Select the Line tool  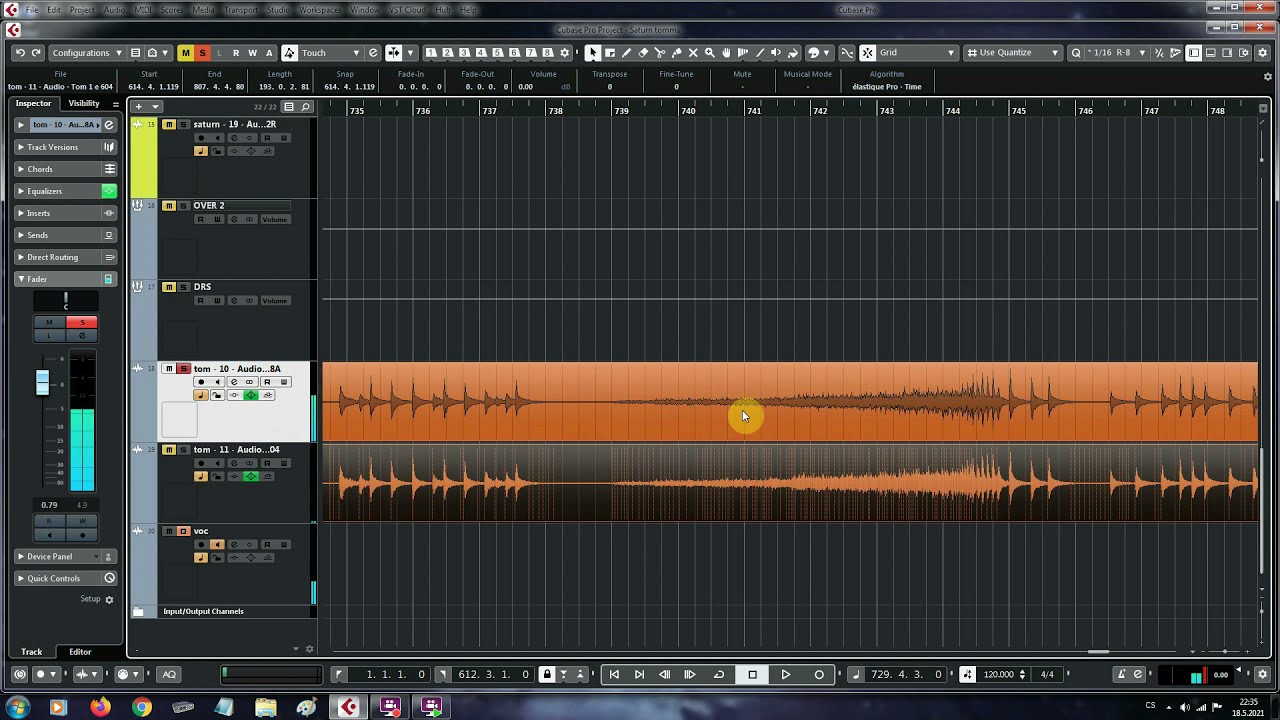point(760,52)
